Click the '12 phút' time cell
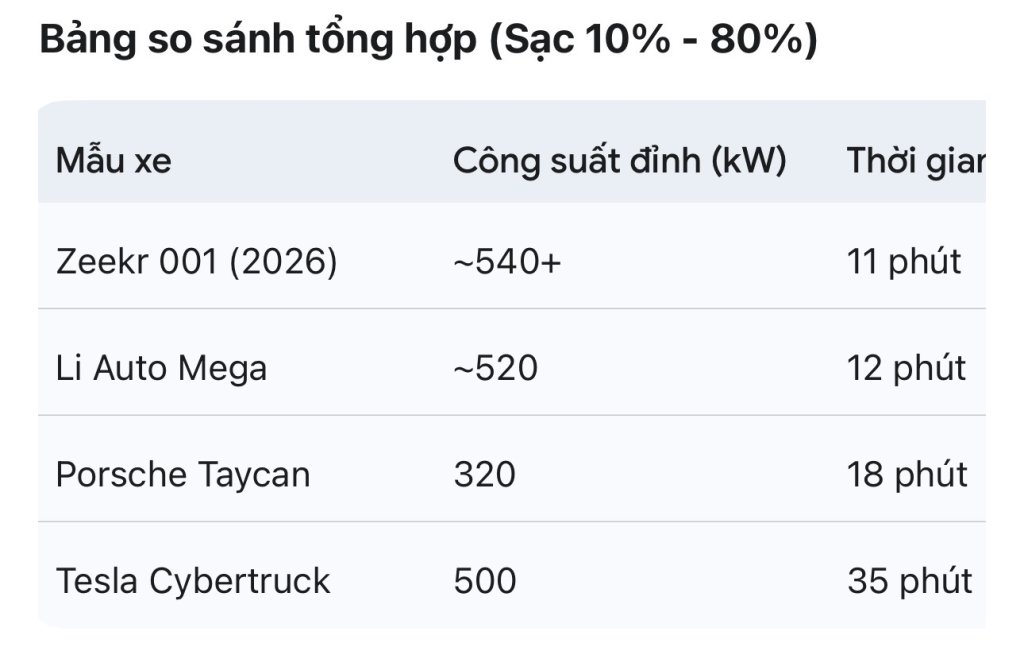This screenshot has height=651, width=1024. click(906, 368)
